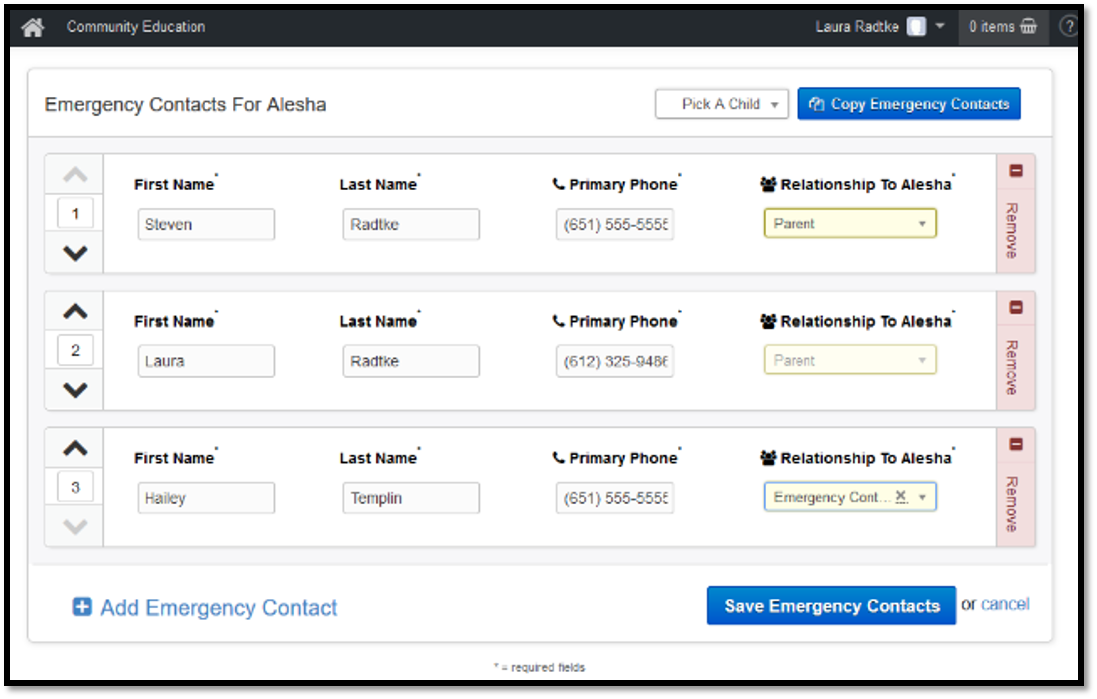Move contact 2 up with the arrow
This screenshot has width=1097, height=699.
coord(75,311)
